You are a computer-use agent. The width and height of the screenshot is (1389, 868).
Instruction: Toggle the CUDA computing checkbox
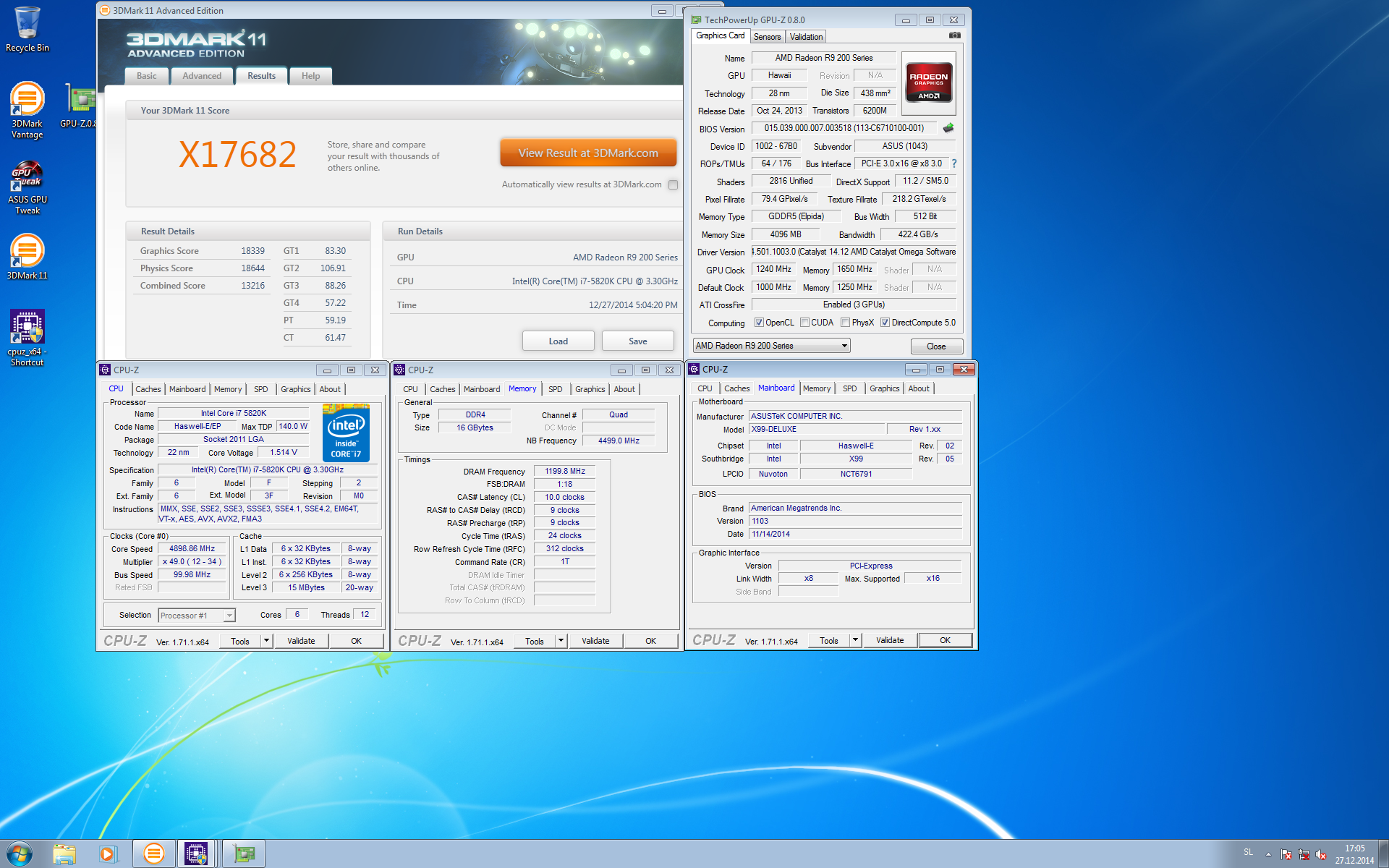[x=804, y=323]
